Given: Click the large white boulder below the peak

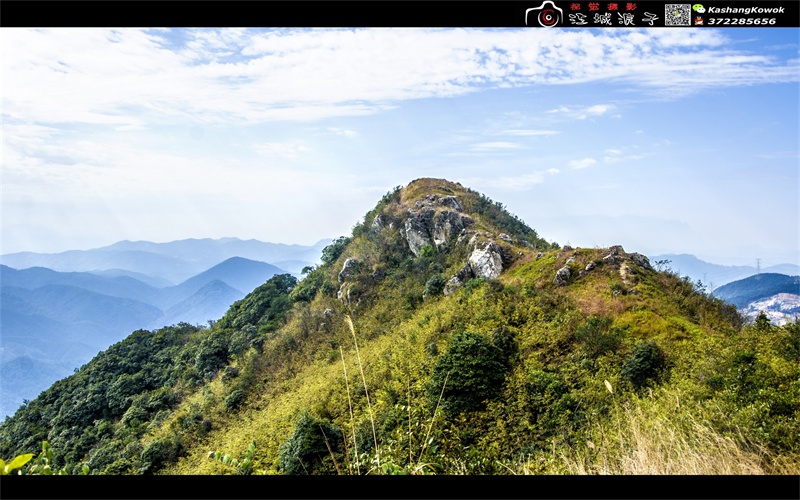Looking at the screenshot, I should tap(486, 261).
